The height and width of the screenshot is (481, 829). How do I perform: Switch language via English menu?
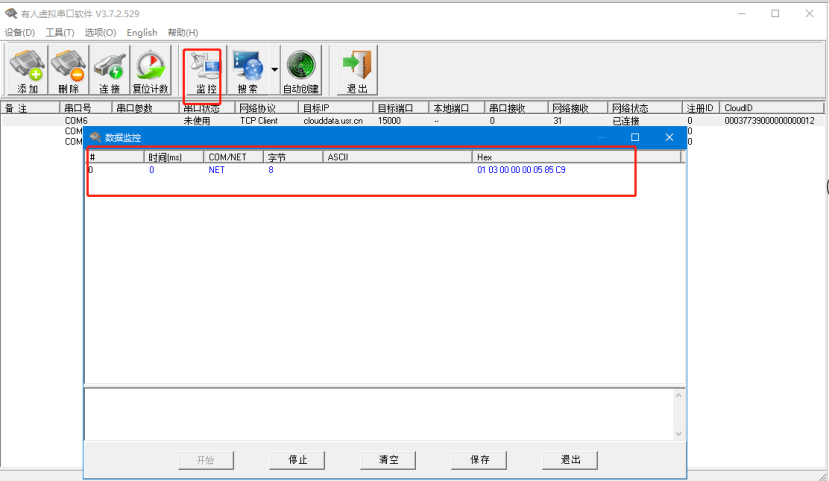(142, 32)
